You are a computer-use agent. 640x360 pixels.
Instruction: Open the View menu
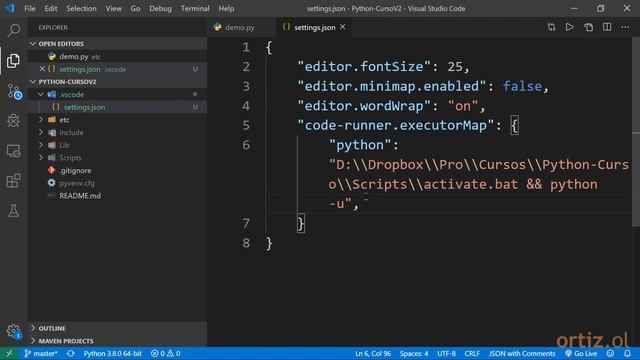coord(113,8)
